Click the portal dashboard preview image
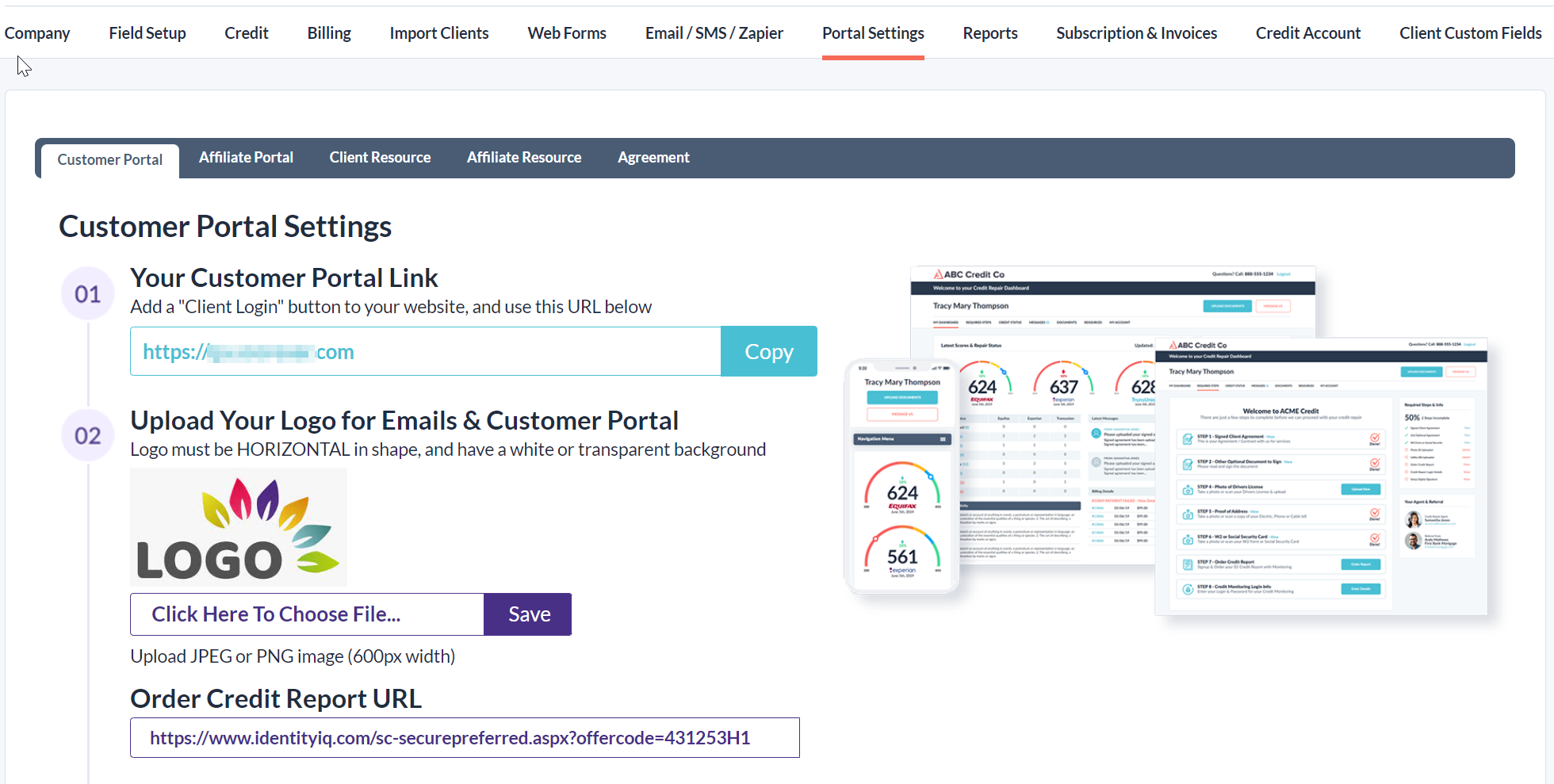This screenshot has height=784, width=1554. coord(1165,441)
